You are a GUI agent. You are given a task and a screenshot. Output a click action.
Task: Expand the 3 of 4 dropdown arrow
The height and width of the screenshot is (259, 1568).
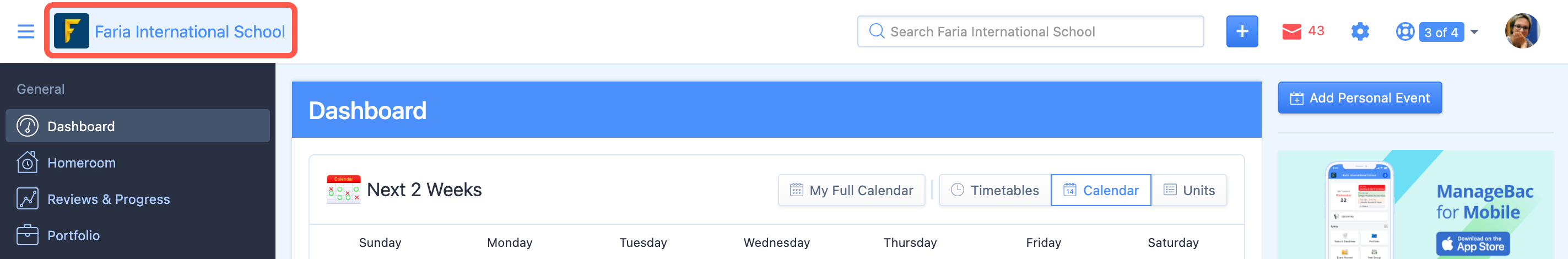coord(1474,32)
